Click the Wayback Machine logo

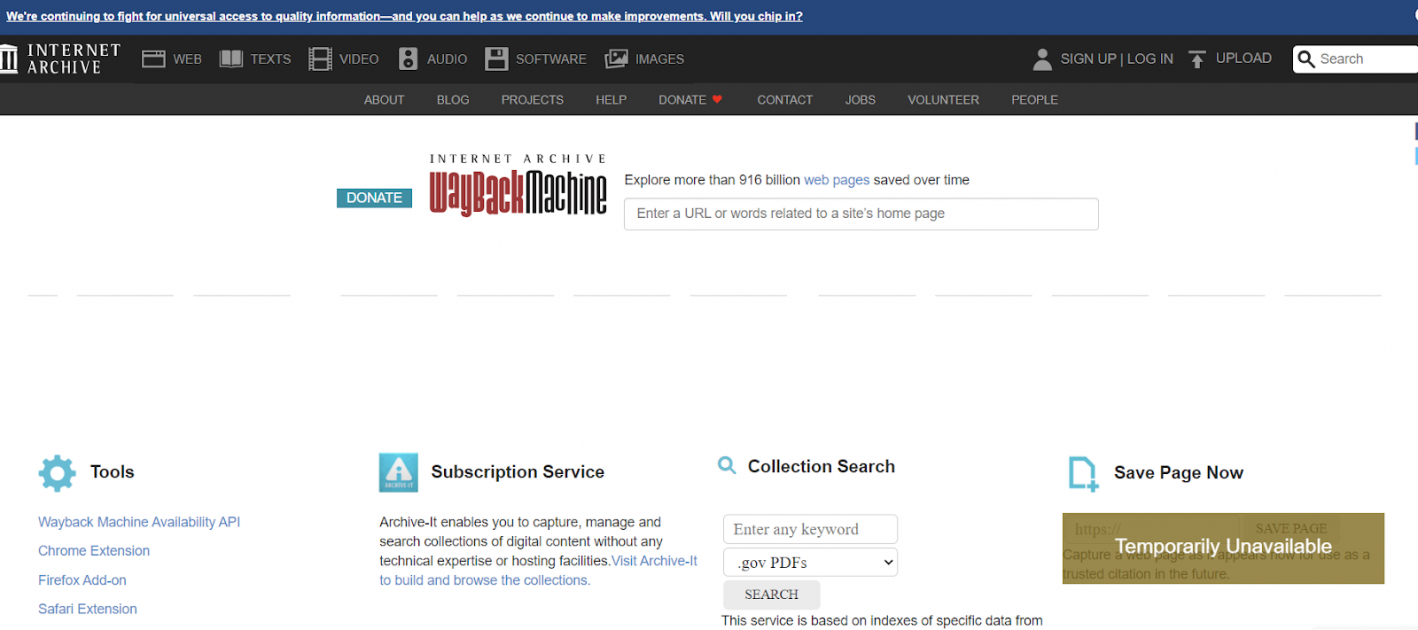[x=518, y=185]
